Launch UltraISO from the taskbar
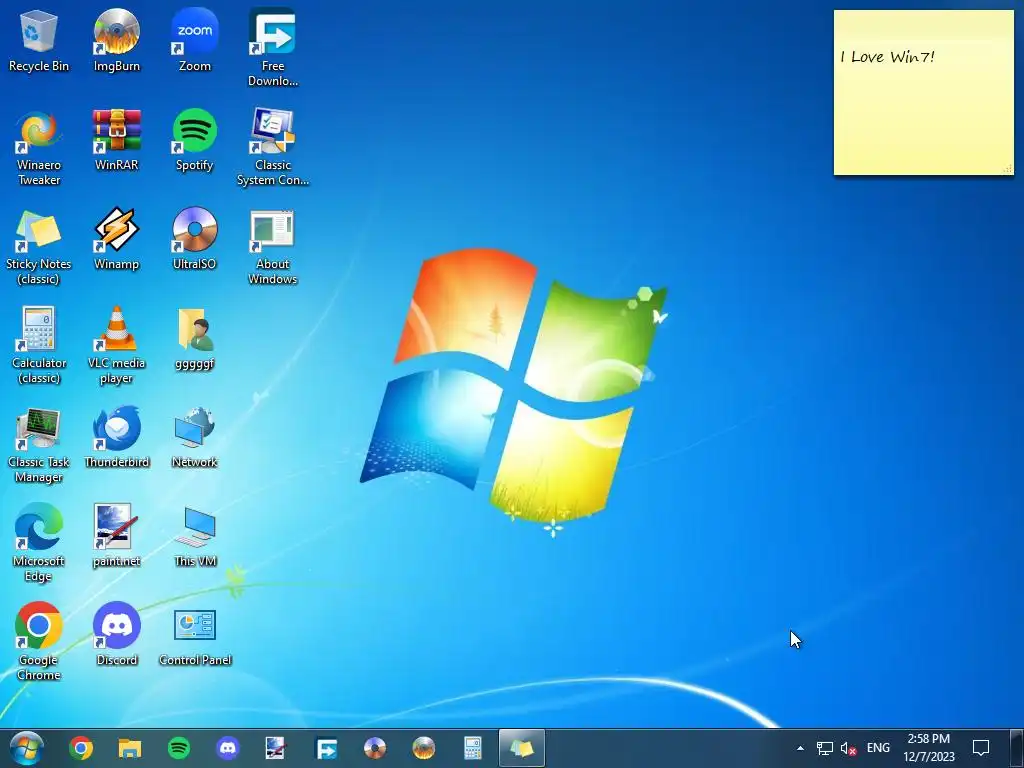This screenshot has height=768, width=1024. (x=375, y=748)
